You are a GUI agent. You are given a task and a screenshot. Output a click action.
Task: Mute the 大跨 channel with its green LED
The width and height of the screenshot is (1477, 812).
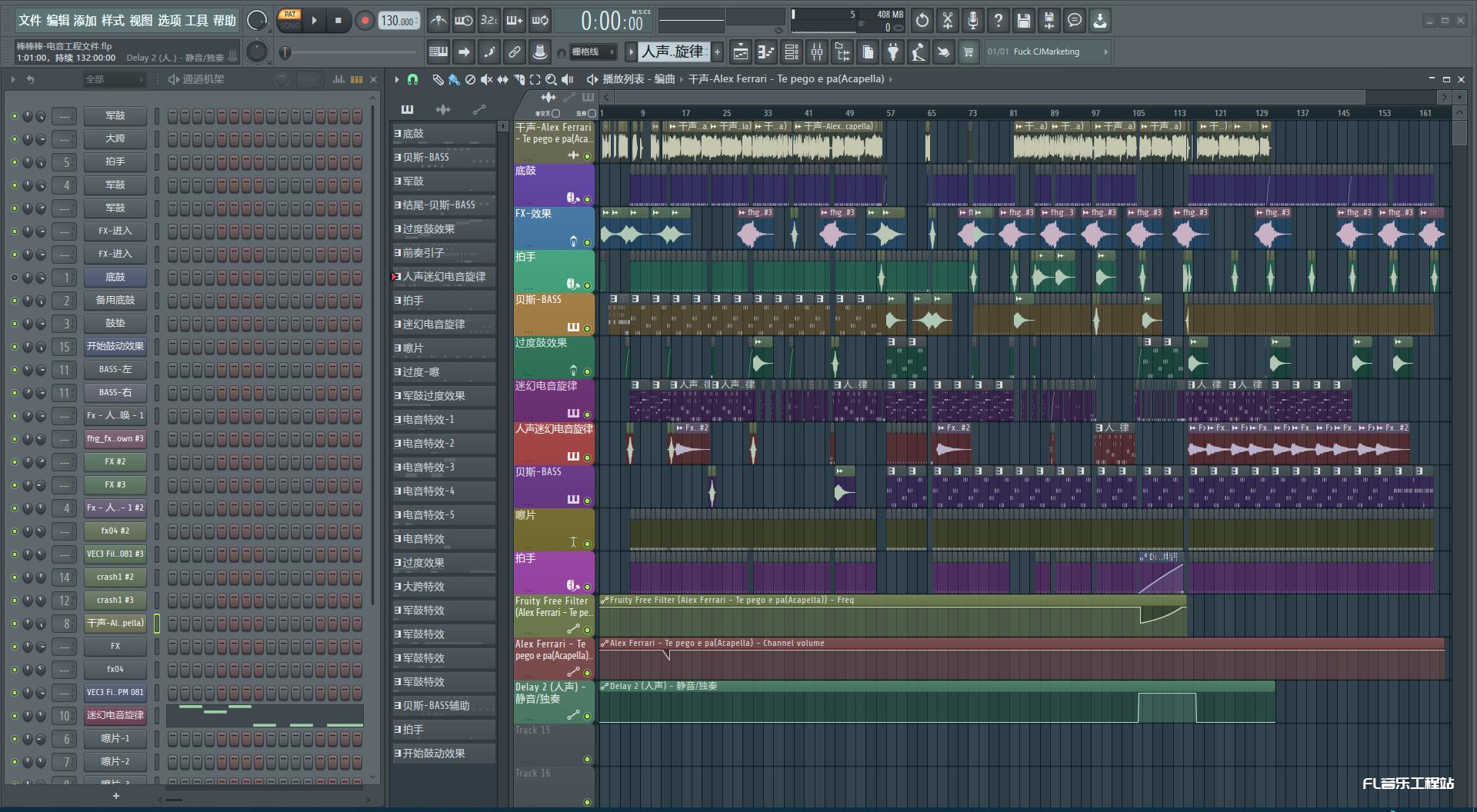click(14, 139)
